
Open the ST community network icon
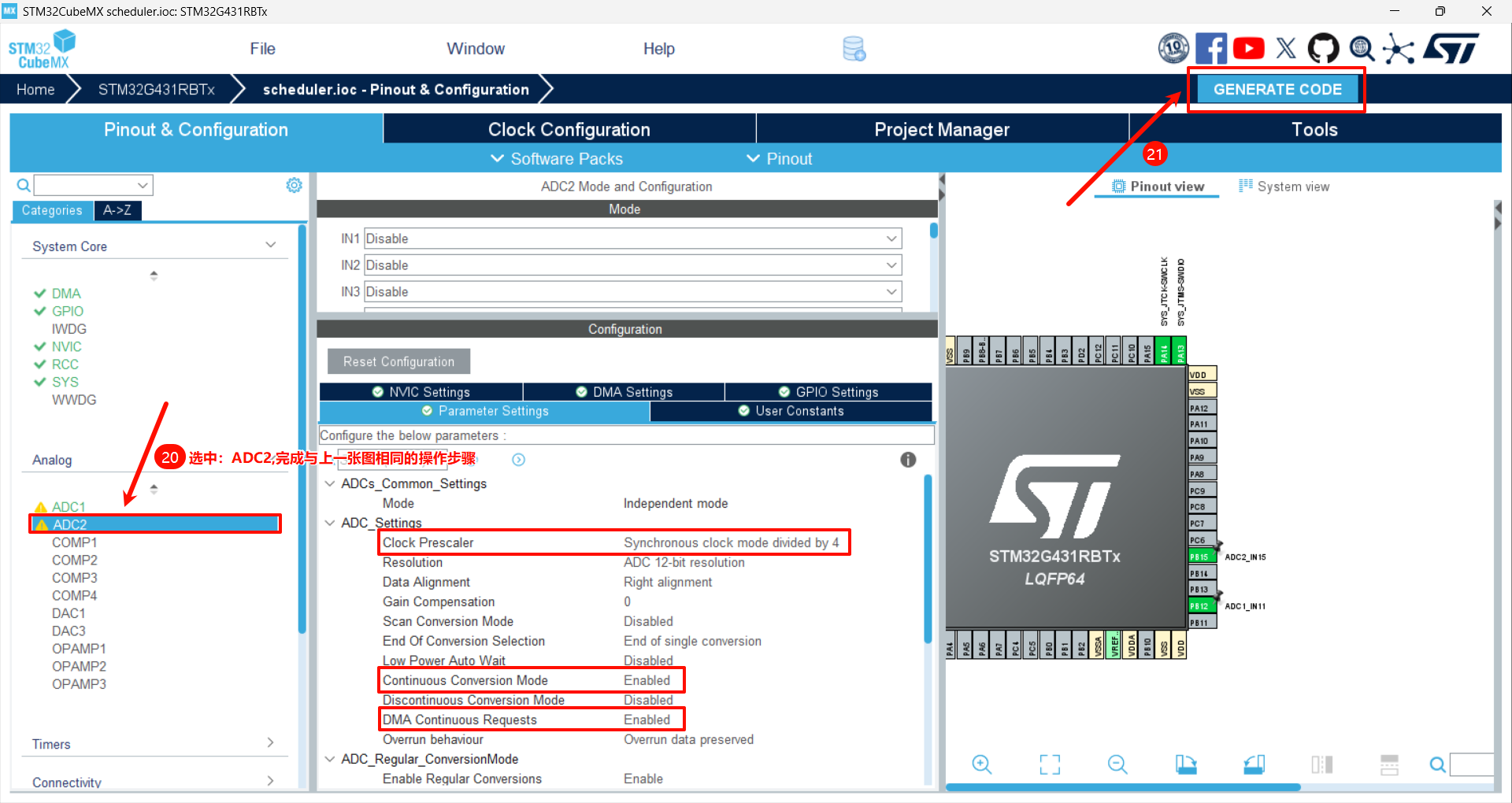click(x=1399, y=49)
